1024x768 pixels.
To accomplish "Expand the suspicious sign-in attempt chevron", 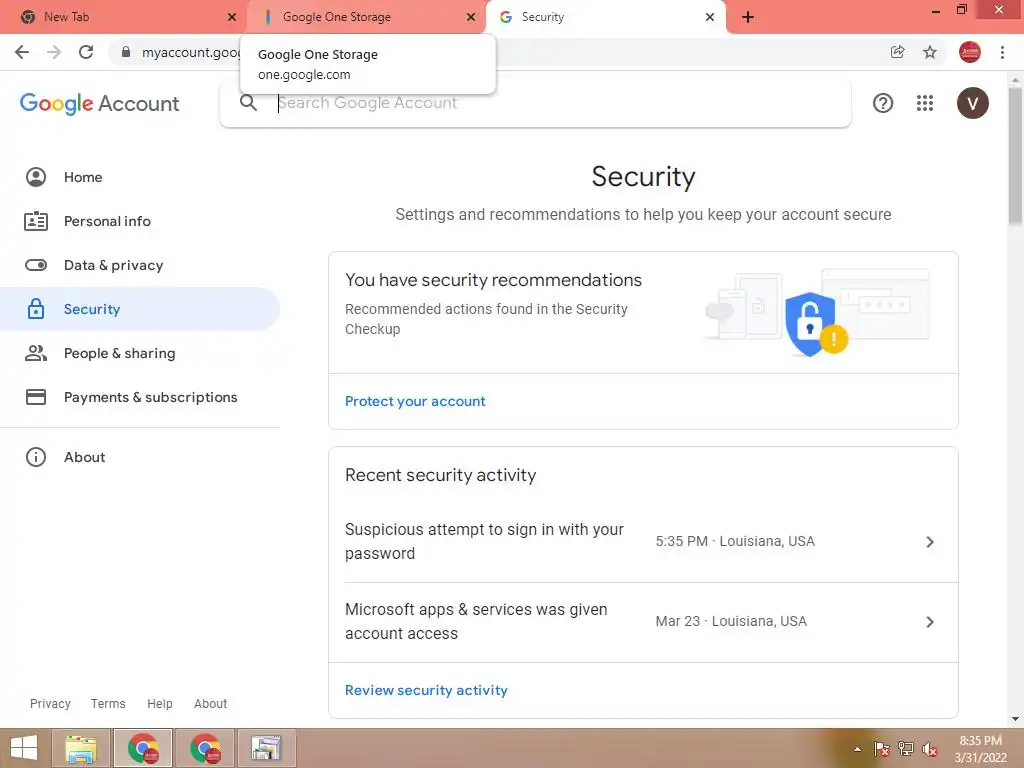I will pyautogui.click(x=930, y=542).
